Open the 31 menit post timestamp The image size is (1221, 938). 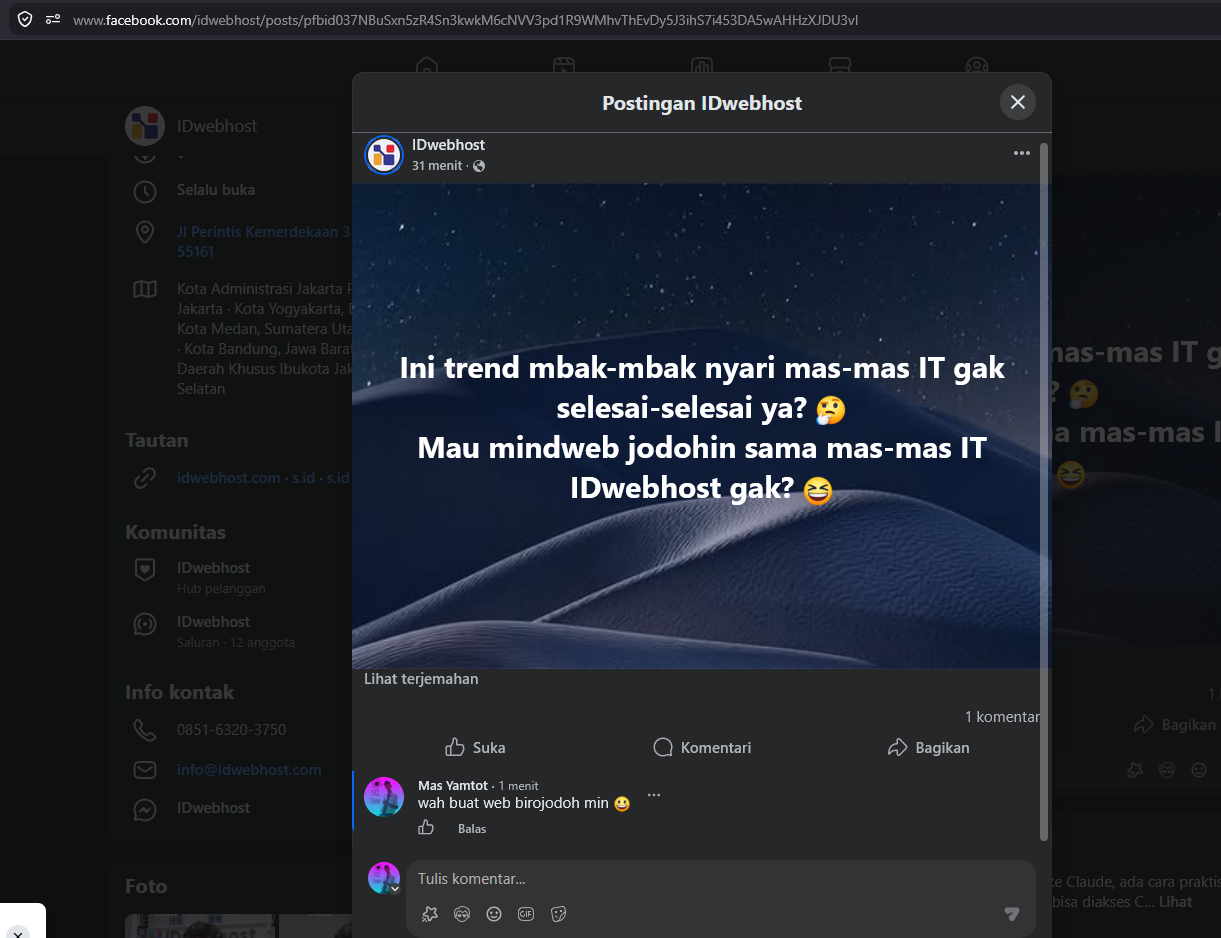[437, 166]
